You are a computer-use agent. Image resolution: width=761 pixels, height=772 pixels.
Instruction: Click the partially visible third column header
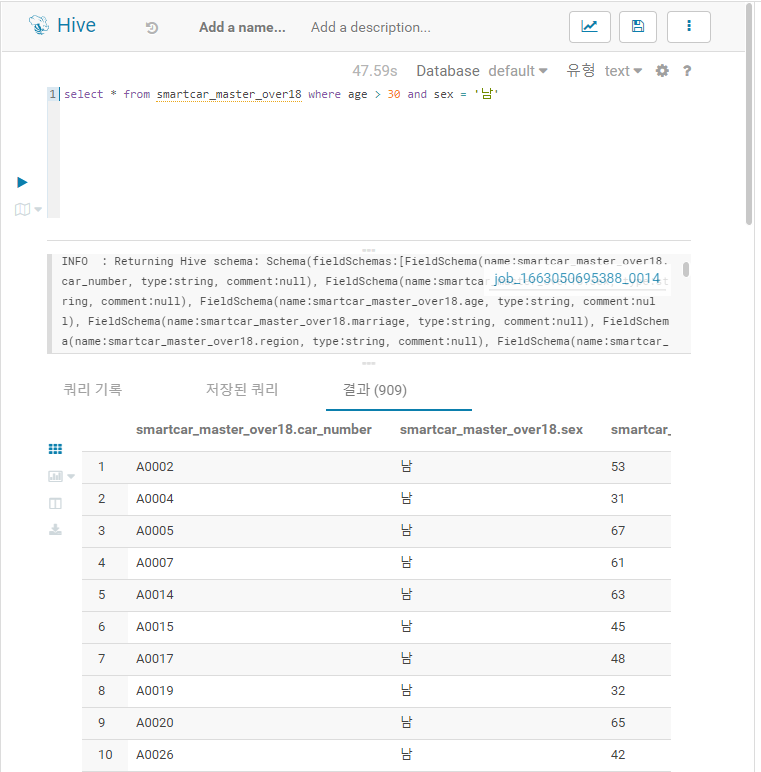640,430
